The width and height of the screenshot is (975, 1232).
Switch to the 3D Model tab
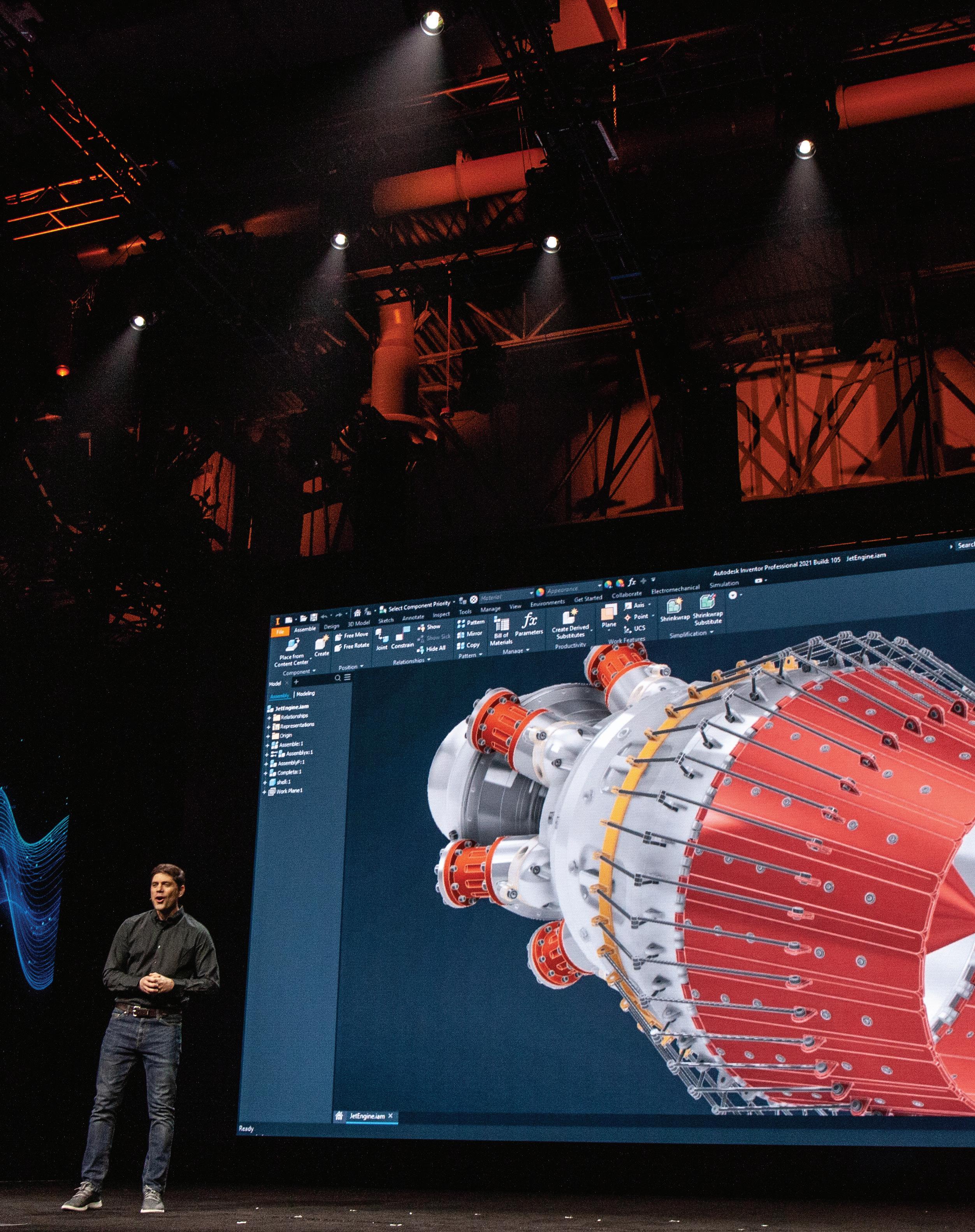point(358,624)
